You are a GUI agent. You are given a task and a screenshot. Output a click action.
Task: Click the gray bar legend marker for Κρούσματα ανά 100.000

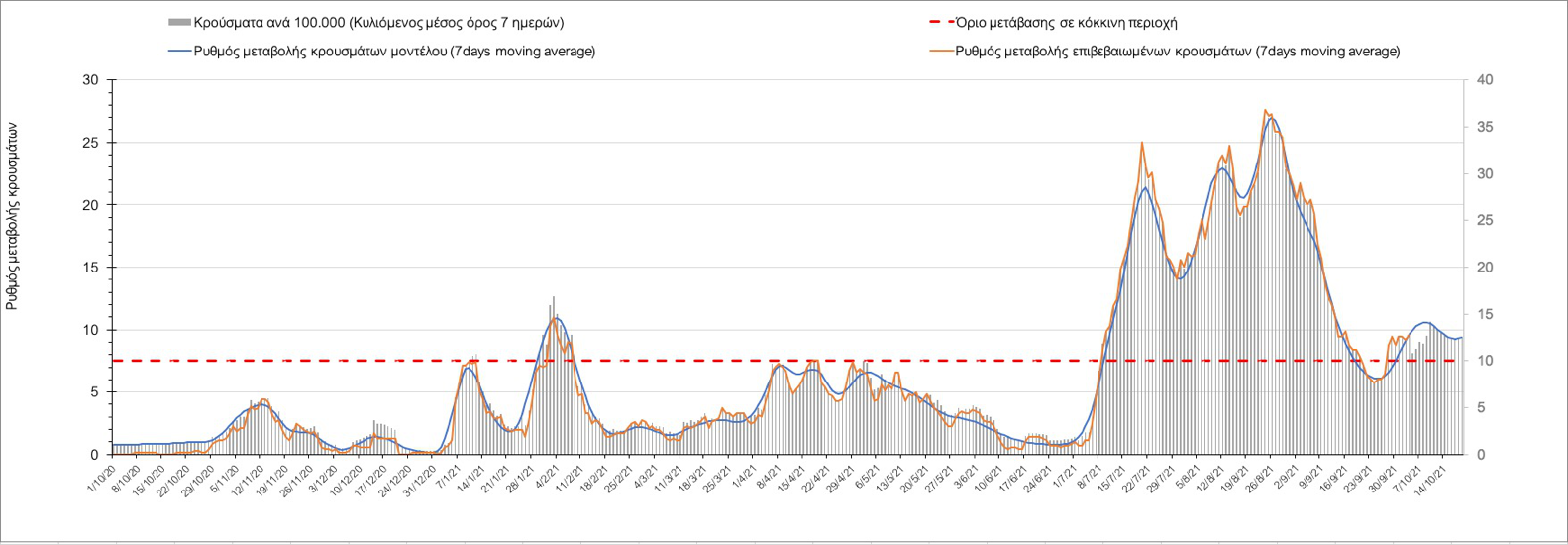pyautogui.click(x=180, y=22)
